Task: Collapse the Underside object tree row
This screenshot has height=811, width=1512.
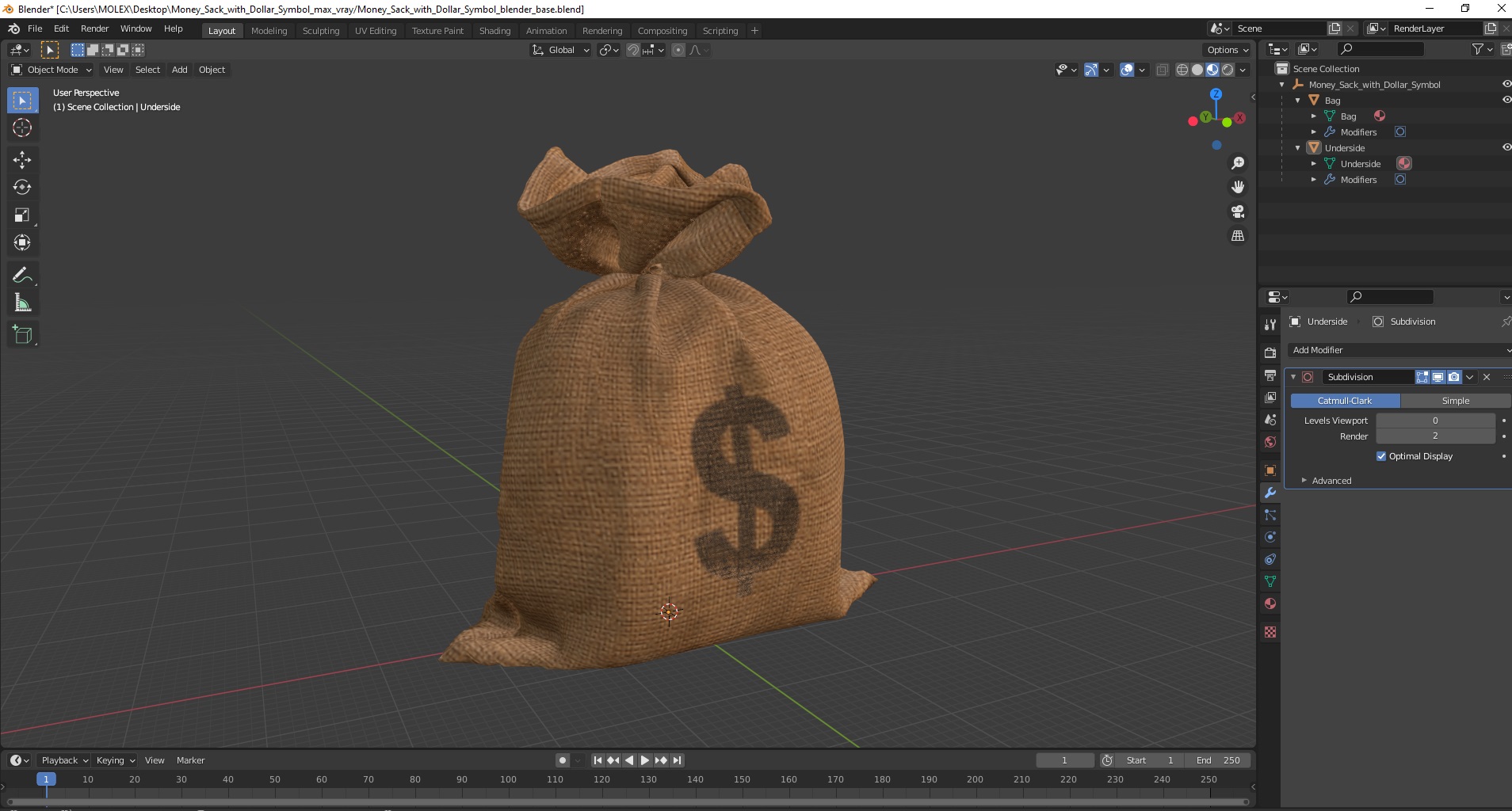Action: coord(1297,148)
